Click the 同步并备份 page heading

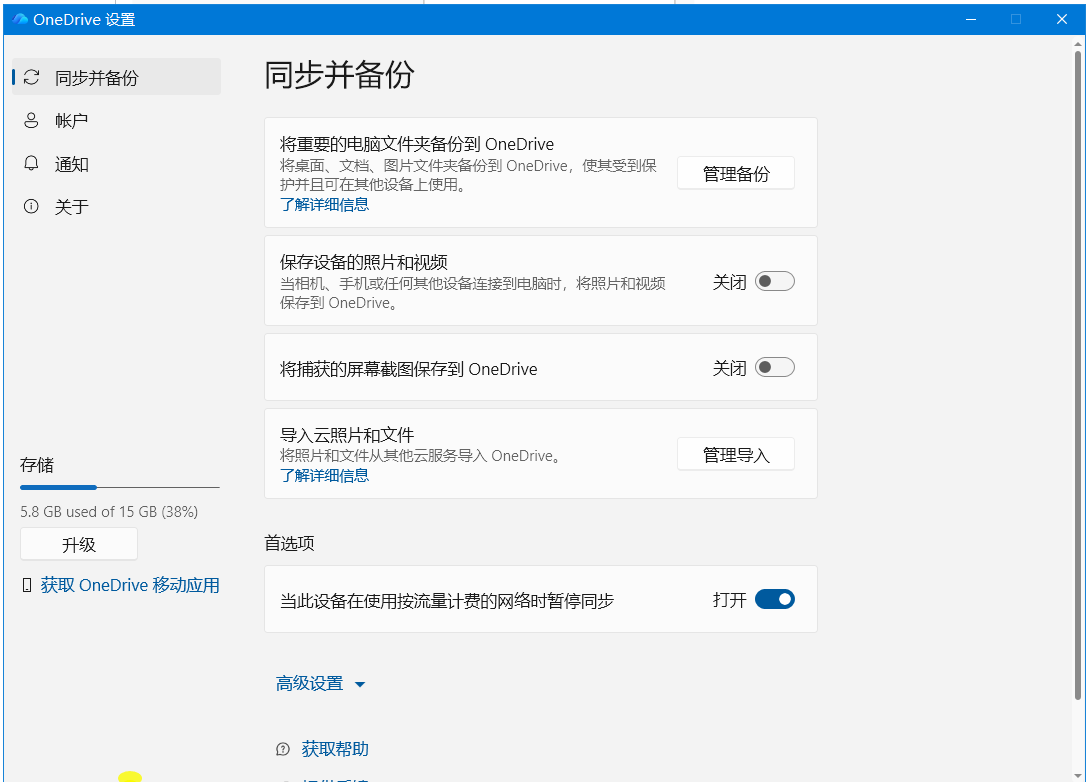tap(339, 74)
